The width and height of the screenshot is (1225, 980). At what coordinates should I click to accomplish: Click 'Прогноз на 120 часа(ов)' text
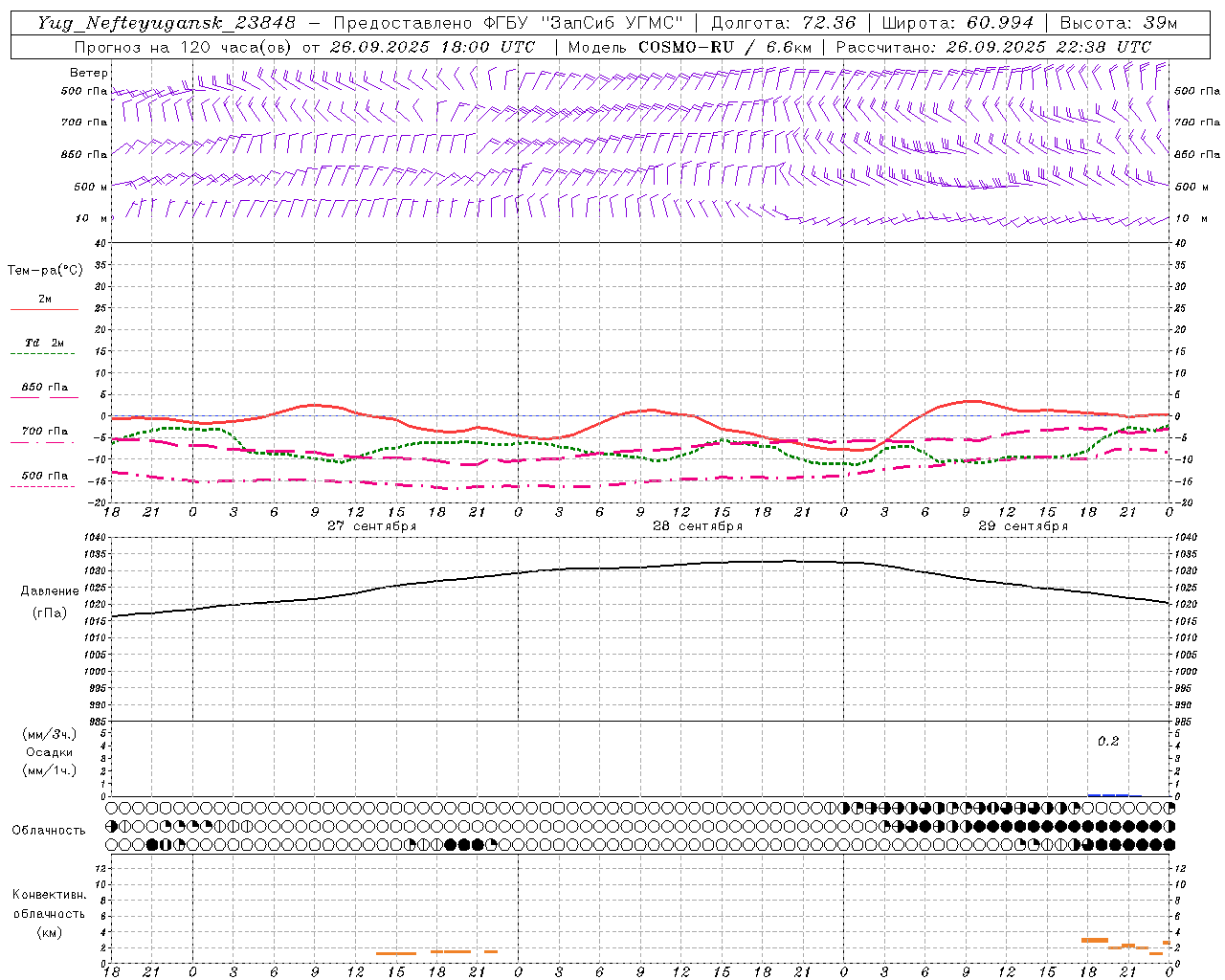(183, 47)
